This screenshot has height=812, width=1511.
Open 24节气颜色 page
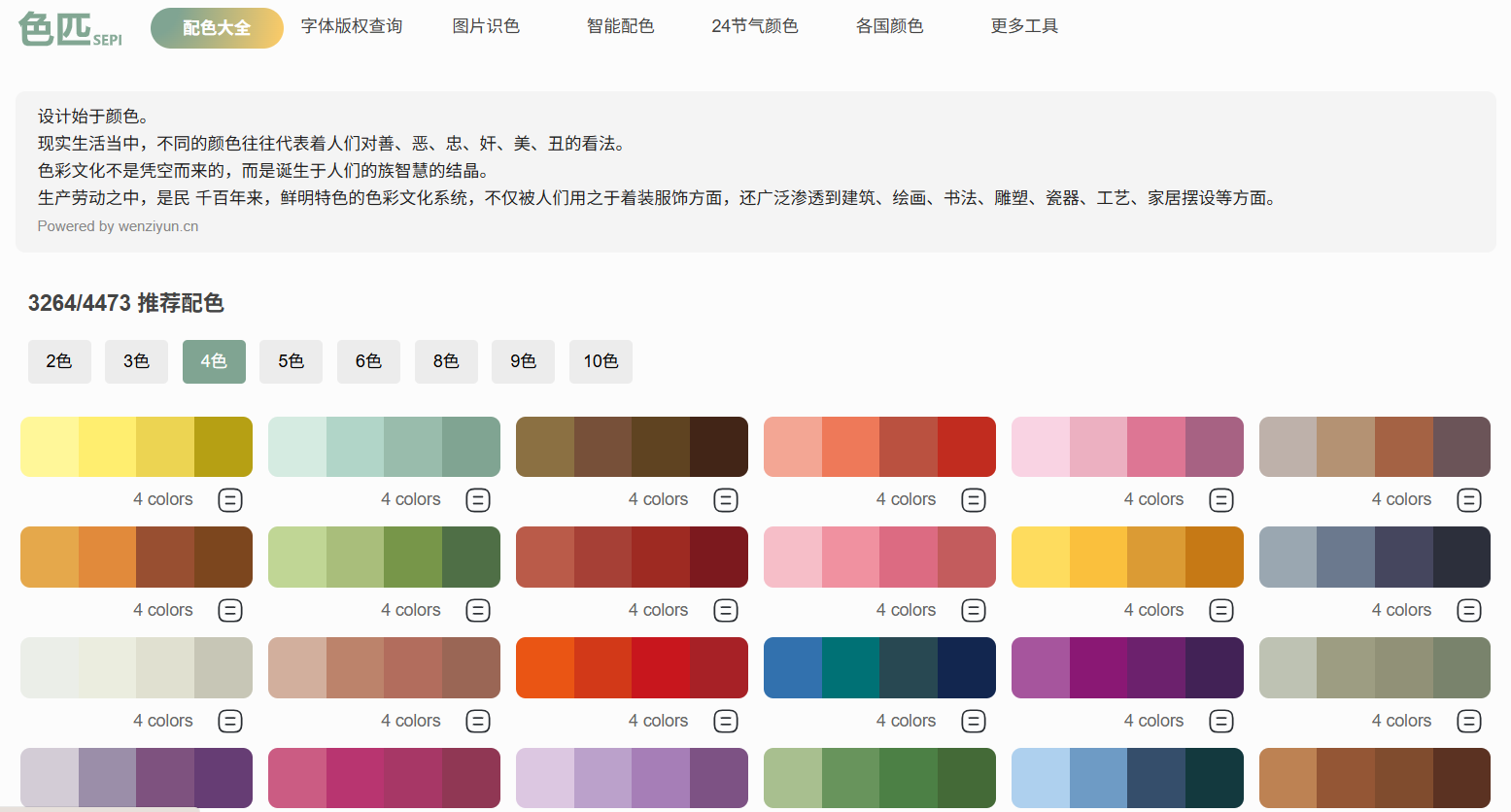point(755,26)
